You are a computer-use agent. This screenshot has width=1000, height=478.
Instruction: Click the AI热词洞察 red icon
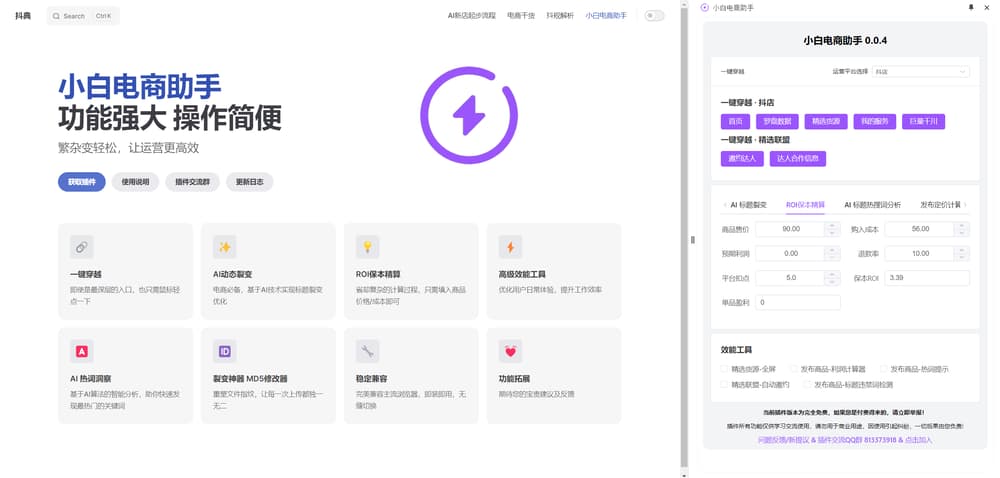click(82, 351)
